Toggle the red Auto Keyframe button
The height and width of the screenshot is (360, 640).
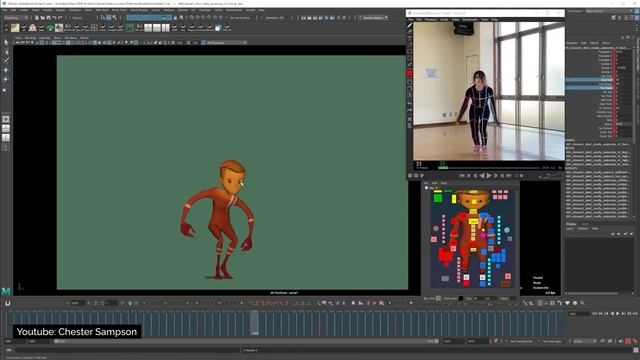628,341
